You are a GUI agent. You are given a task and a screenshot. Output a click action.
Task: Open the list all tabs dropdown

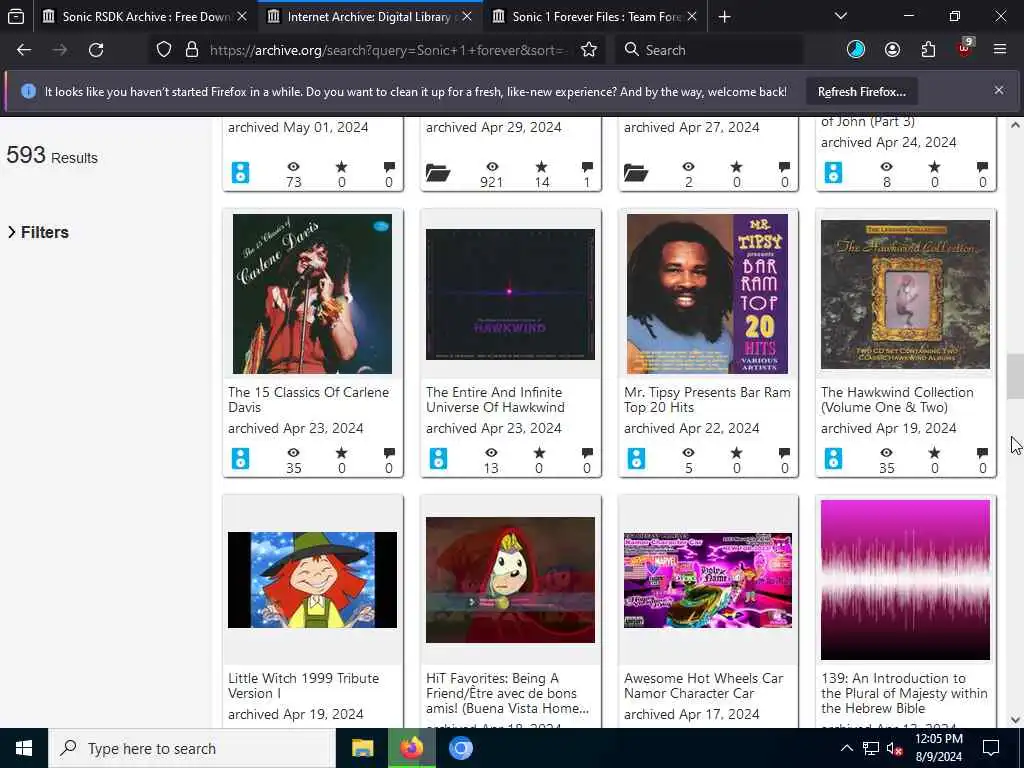coord(840,16)
